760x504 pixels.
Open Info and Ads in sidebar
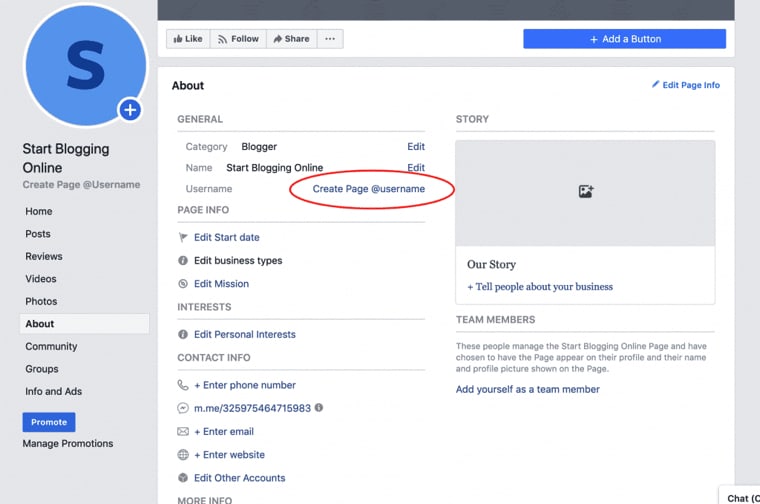coord(53,392)
